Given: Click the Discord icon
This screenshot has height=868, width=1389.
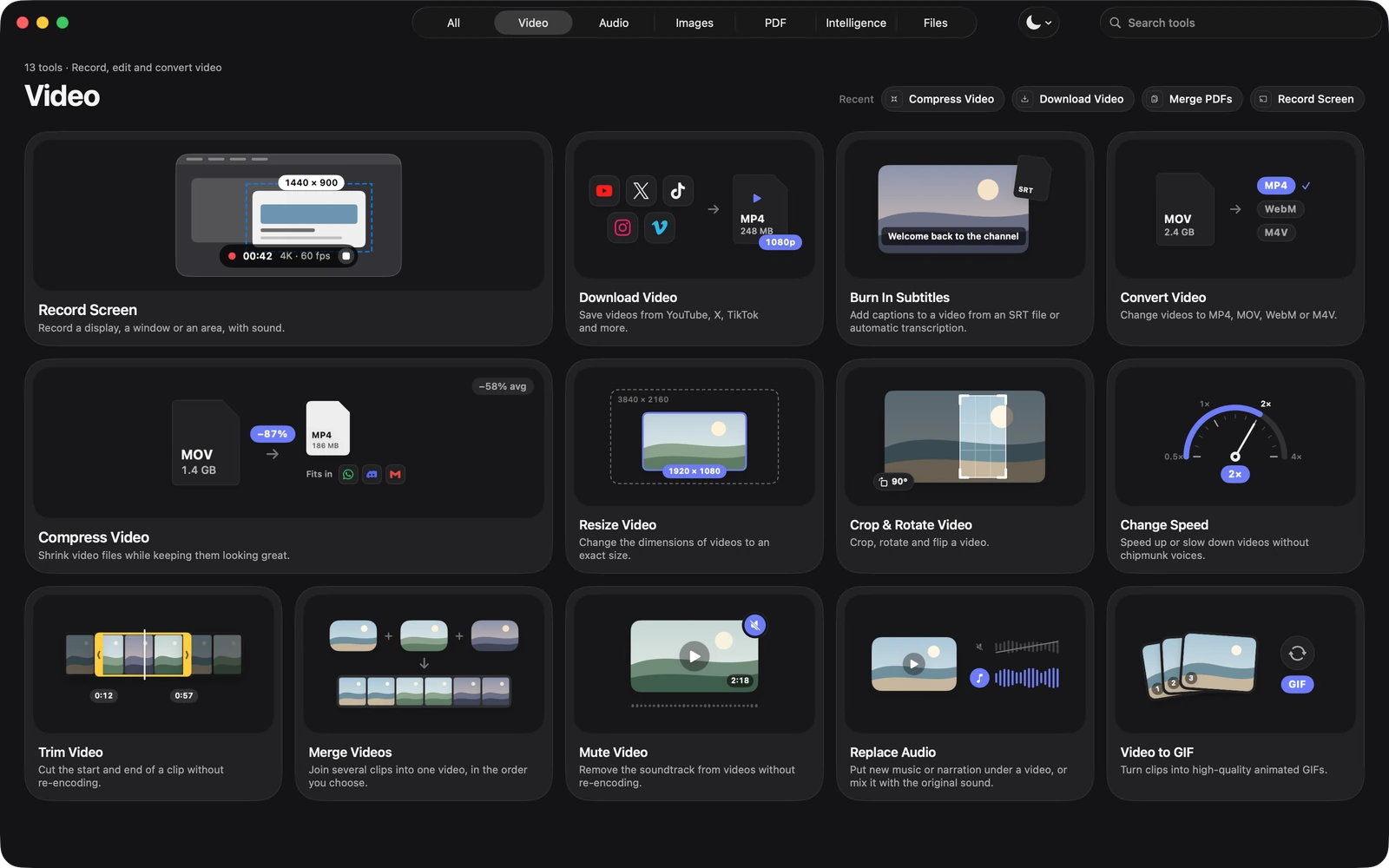Looking at the screenshot, I should (x=372, y=474).
